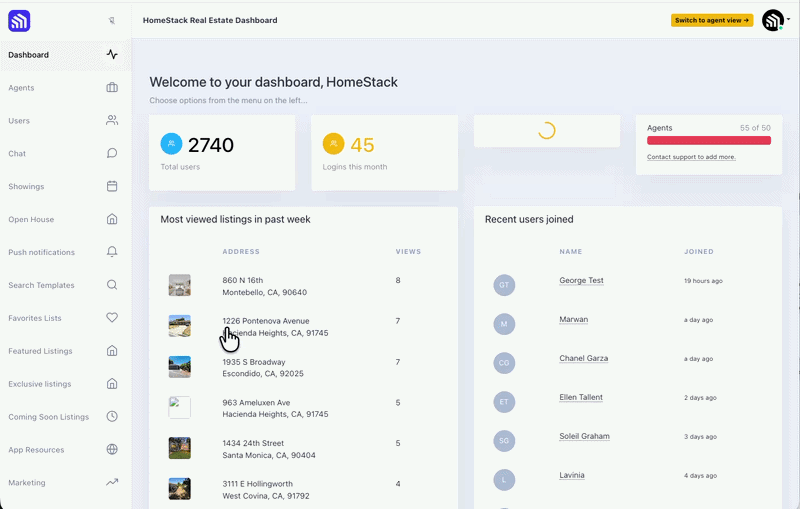Open Exclusive listings page
The width and height of the screenshot is (800, 509).
[65, 384]
